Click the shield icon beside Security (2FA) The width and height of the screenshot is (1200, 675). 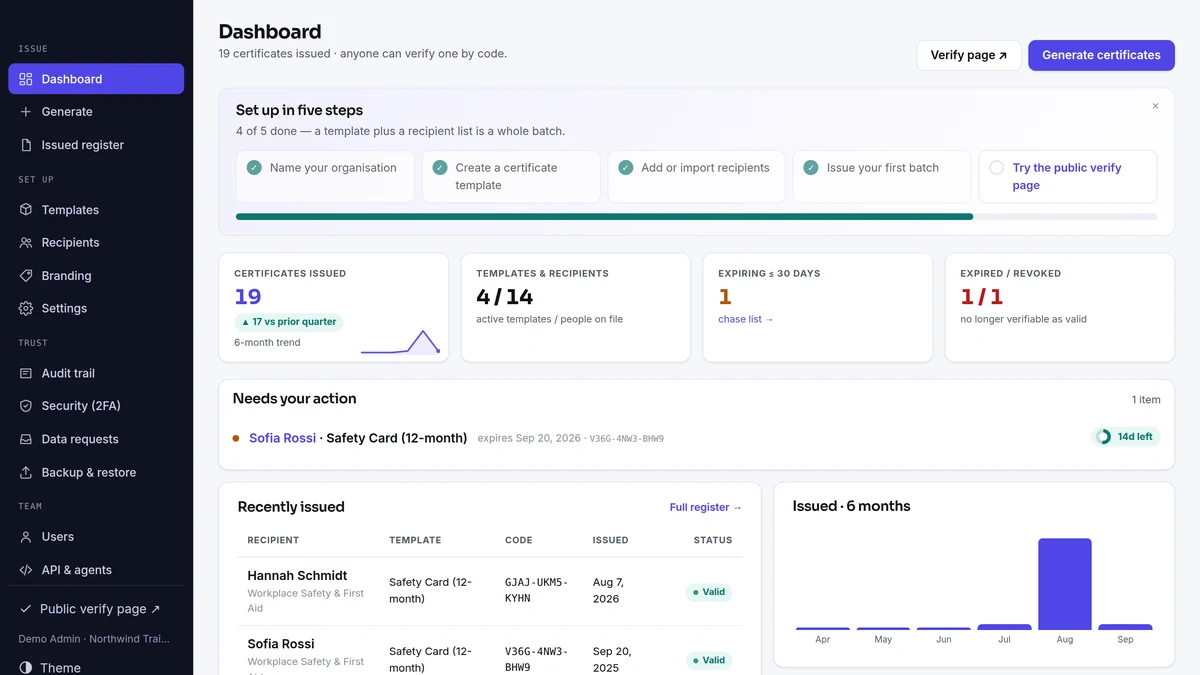26,406
